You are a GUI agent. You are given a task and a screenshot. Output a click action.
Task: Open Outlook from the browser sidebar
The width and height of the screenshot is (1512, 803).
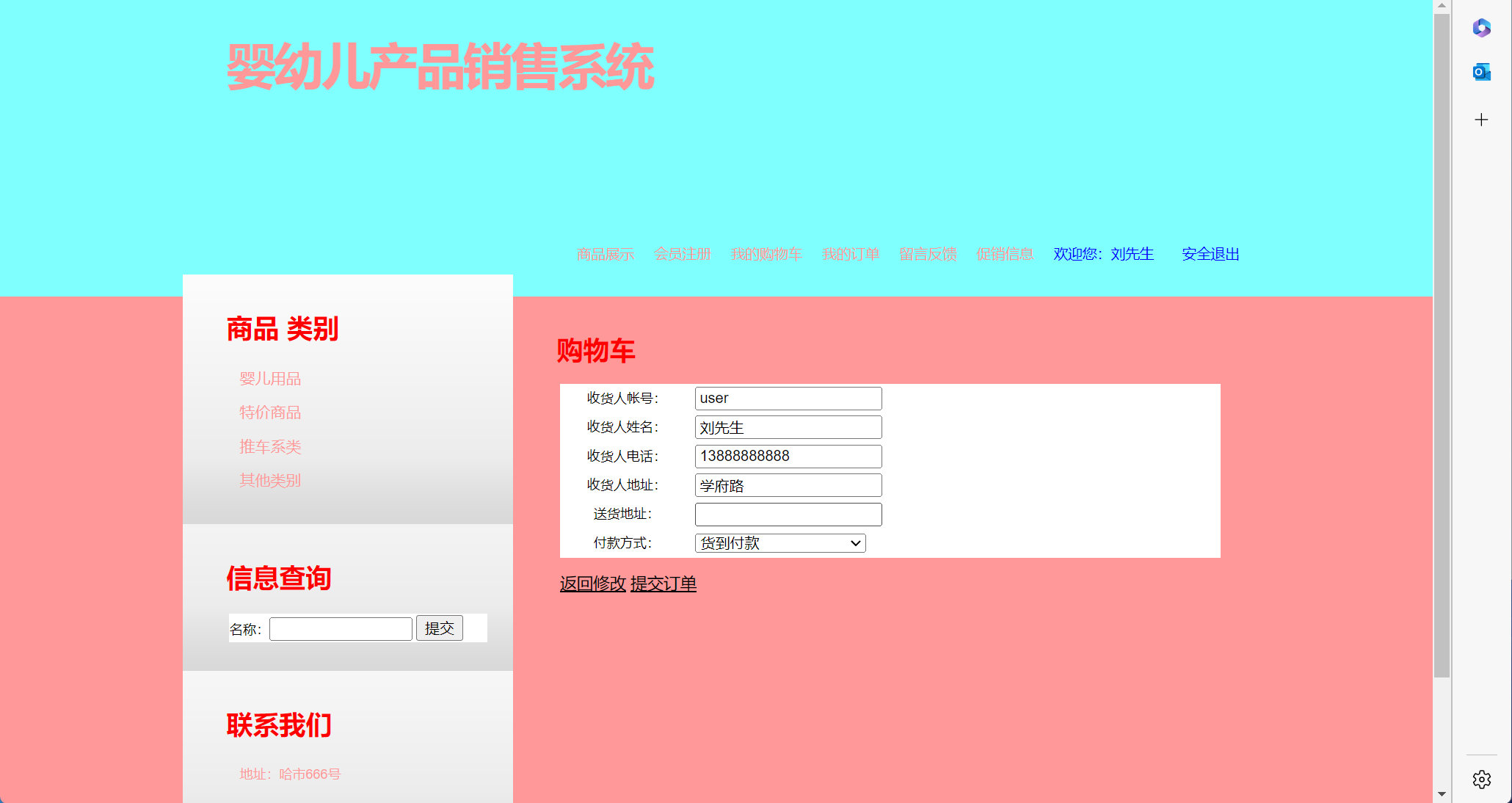[1481, 72]
